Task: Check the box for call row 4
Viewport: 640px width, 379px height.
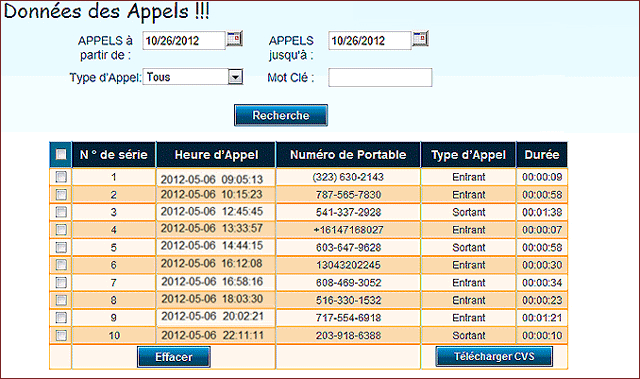Action: pos(61,229)
